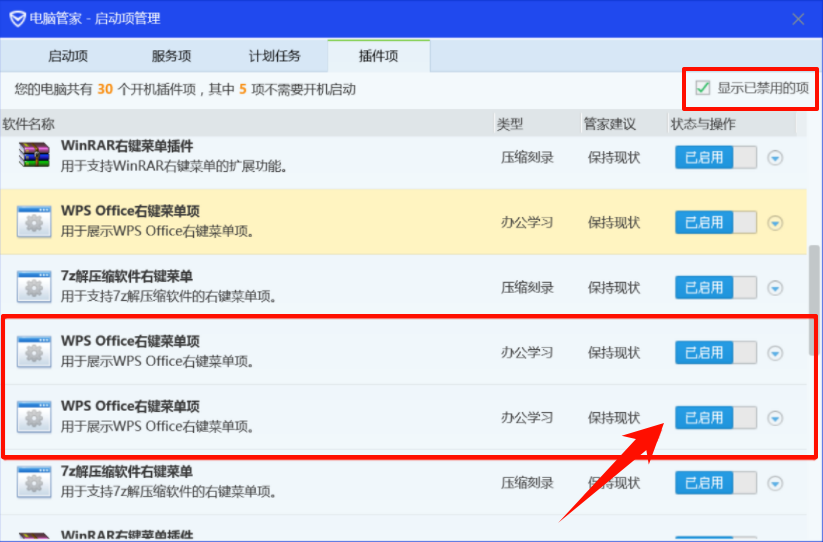The width and height of the screenshot is (823, 542).
Task: Click the gear icon of WPS Office row just above the lower 7z row
Action: pos(34,417)
